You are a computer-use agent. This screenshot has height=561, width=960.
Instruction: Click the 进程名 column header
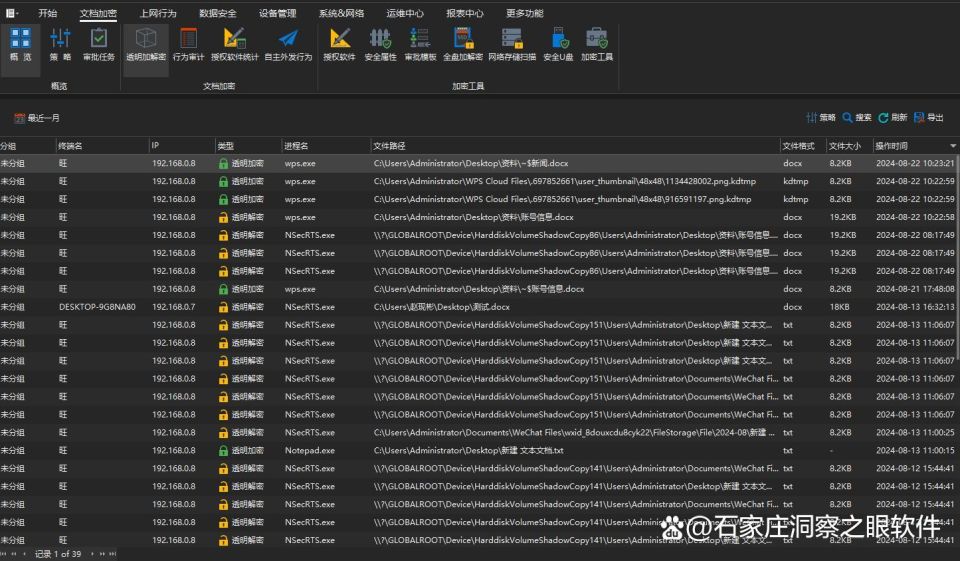296,146
